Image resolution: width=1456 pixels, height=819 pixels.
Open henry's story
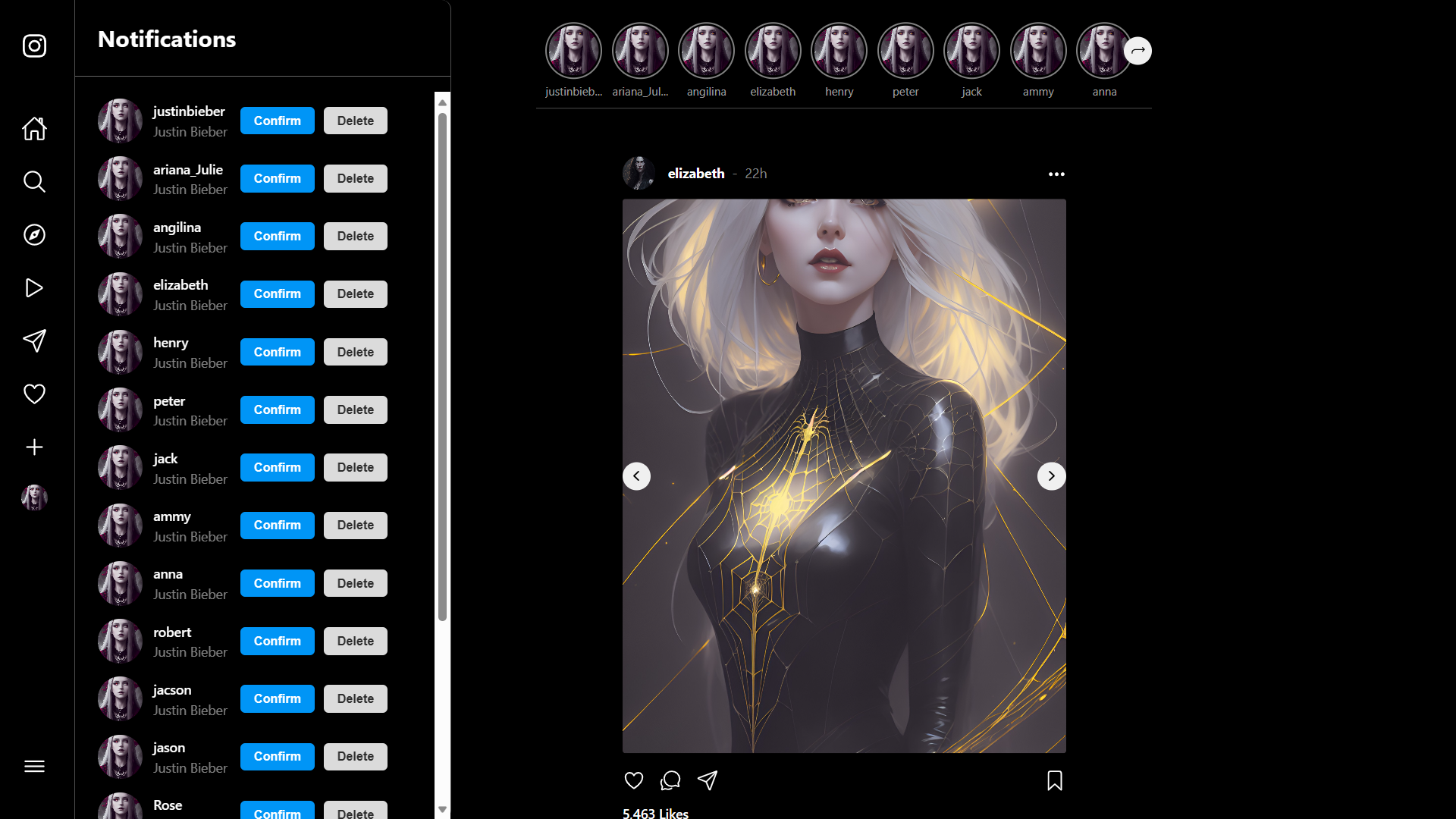tap(839, 52)
